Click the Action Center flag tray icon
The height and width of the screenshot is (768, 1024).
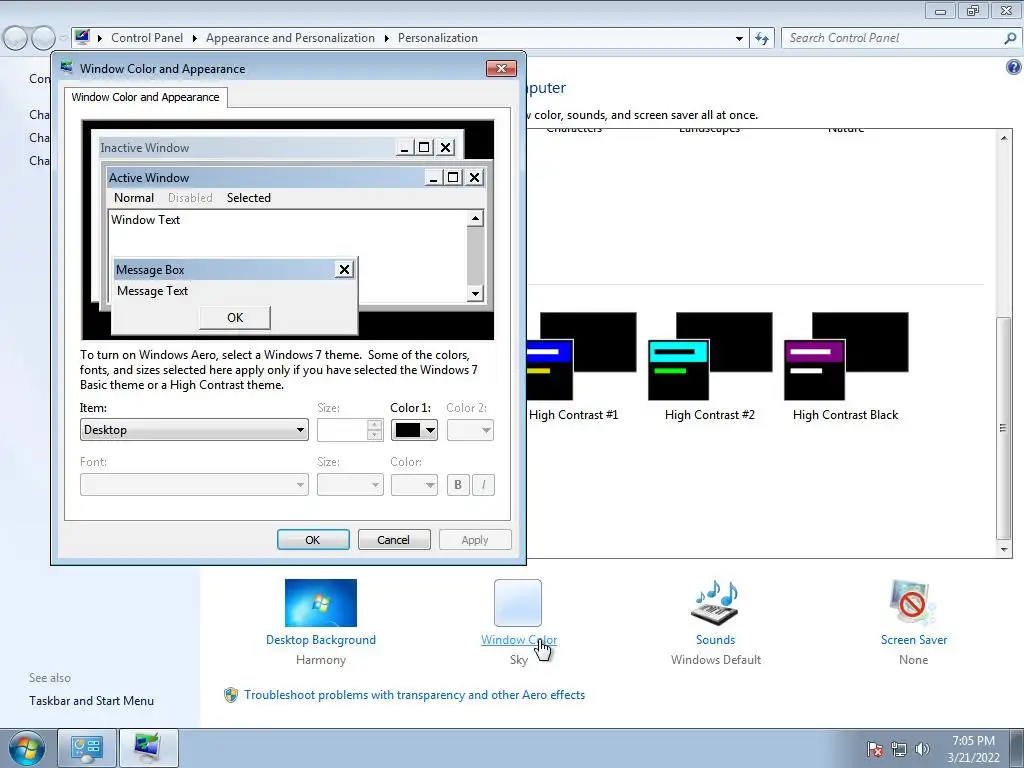tap(874, 749)
